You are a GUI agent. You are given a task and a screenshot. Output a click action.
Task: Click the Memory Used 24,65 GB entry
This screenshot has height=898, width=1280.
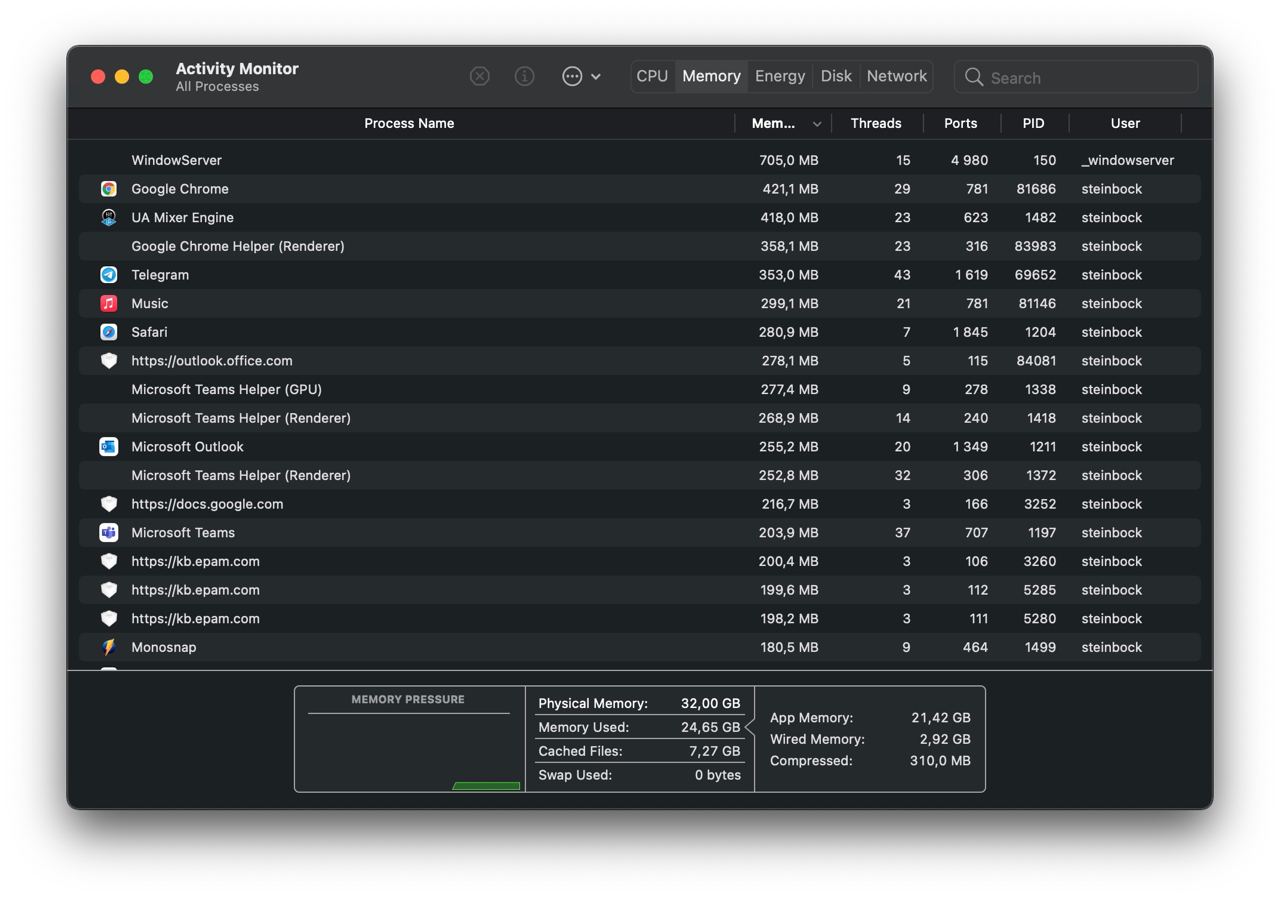pos(639,727)
